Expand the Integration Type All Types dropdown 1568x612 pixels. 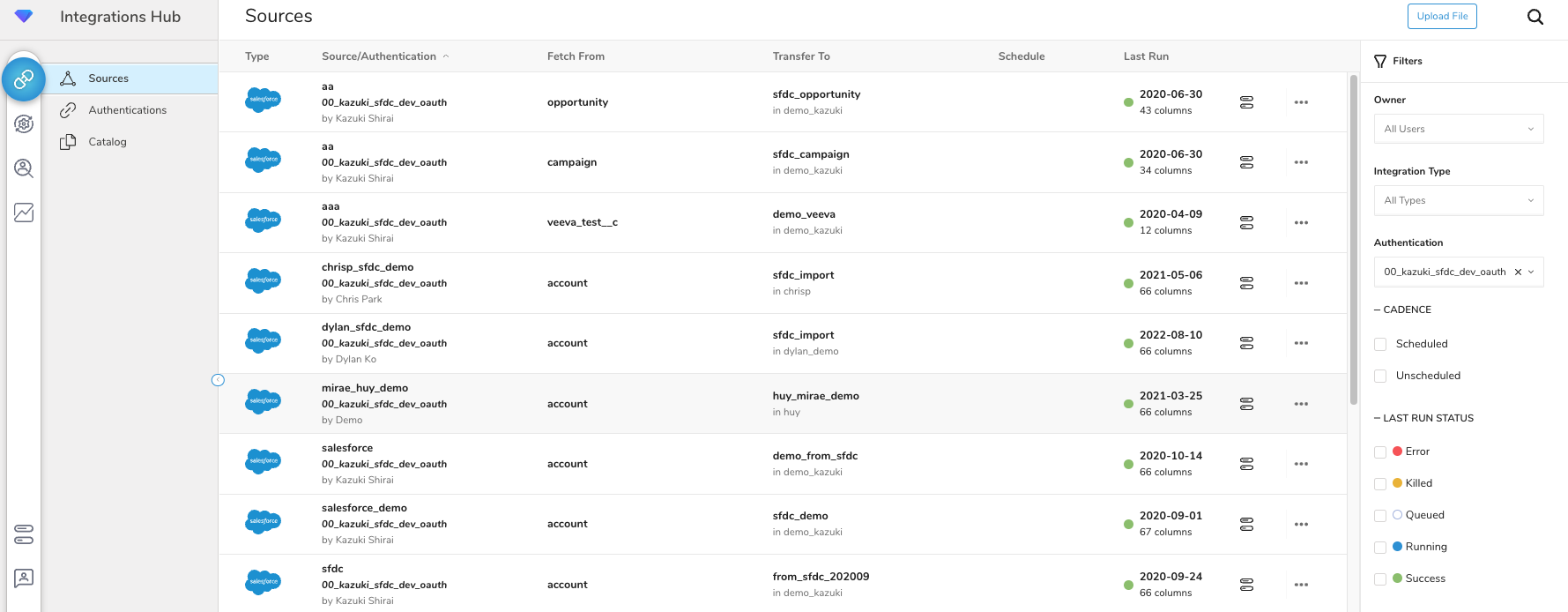pos(1458,200)
